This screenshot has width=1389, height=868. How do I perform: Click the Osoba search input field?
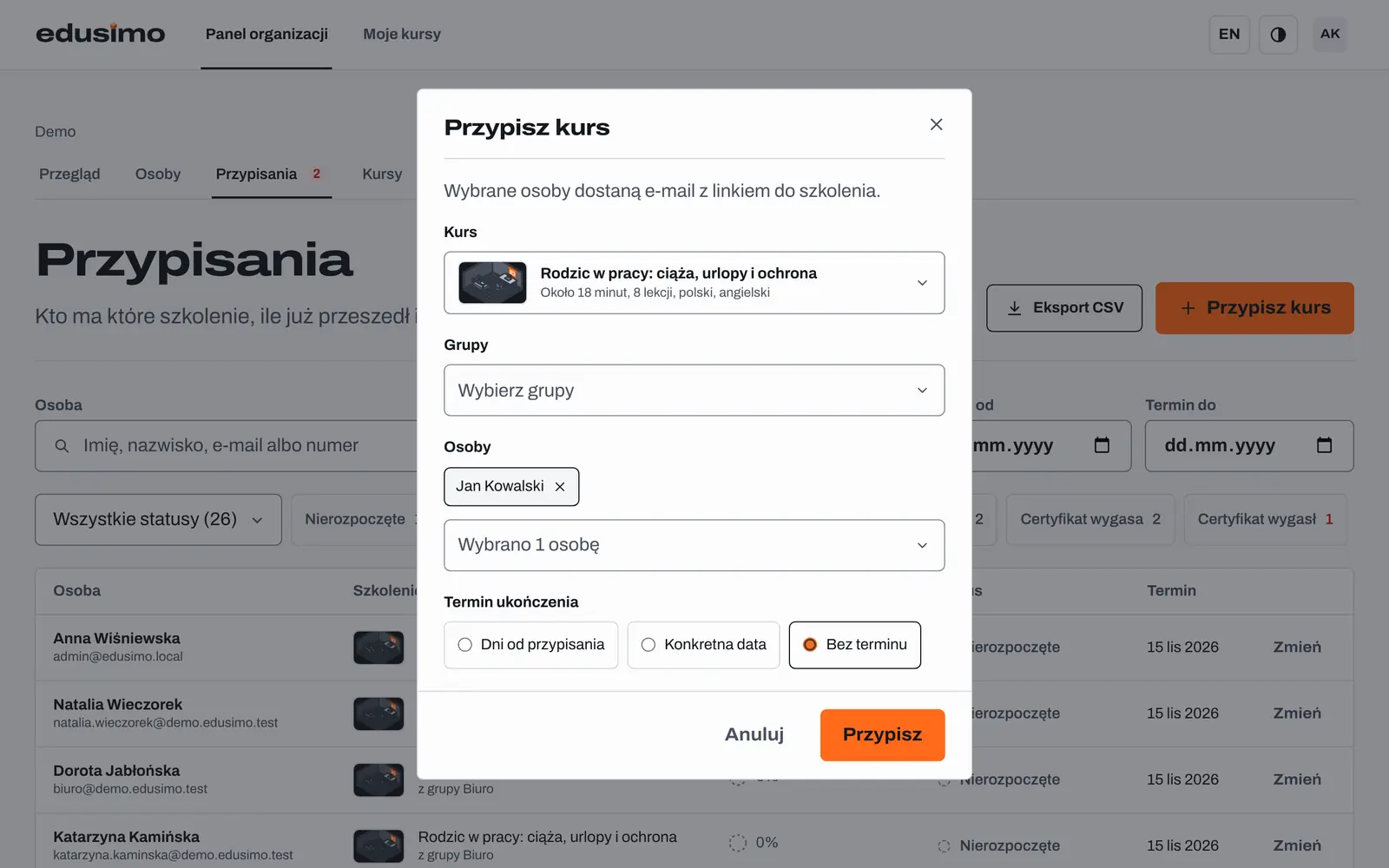pos(227,446)
